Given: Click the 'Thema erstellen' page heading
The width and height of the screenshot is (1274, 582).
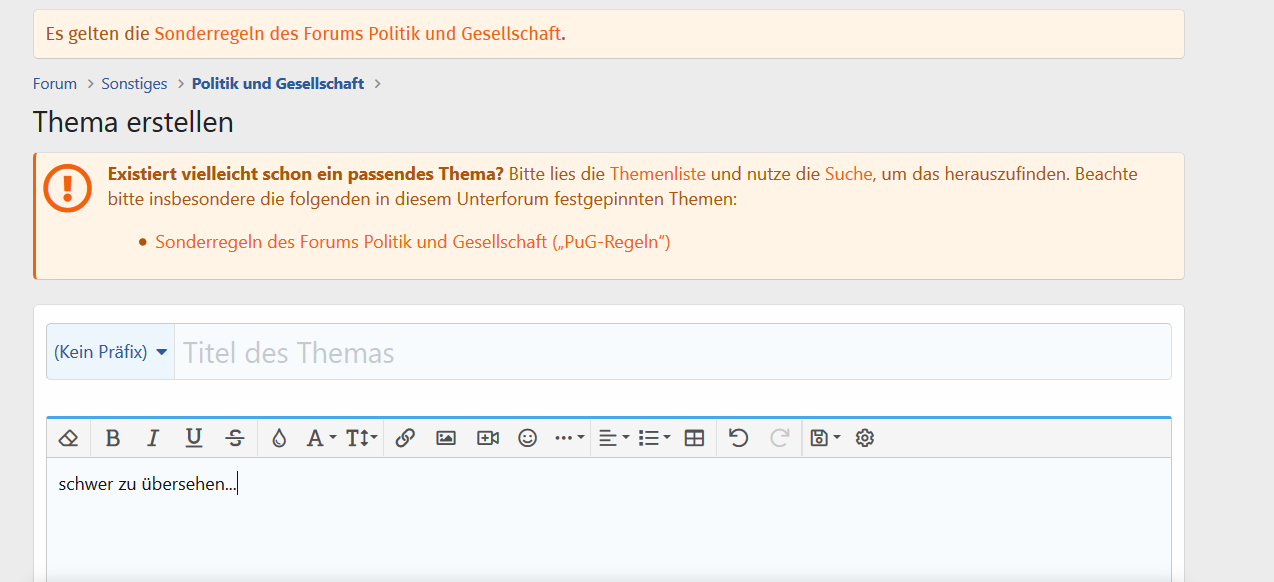Looking at the screenshot, I should click(133, 122).
